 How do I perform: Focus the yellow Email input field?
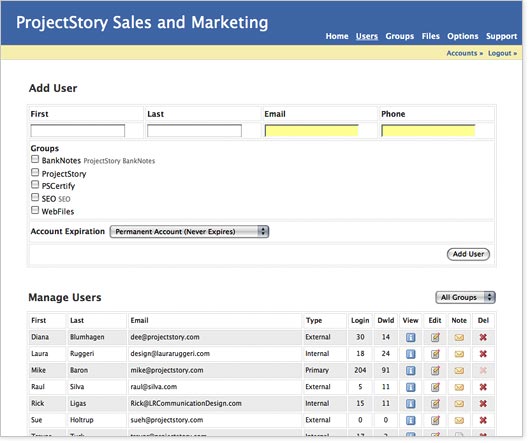tap(311, 131)
